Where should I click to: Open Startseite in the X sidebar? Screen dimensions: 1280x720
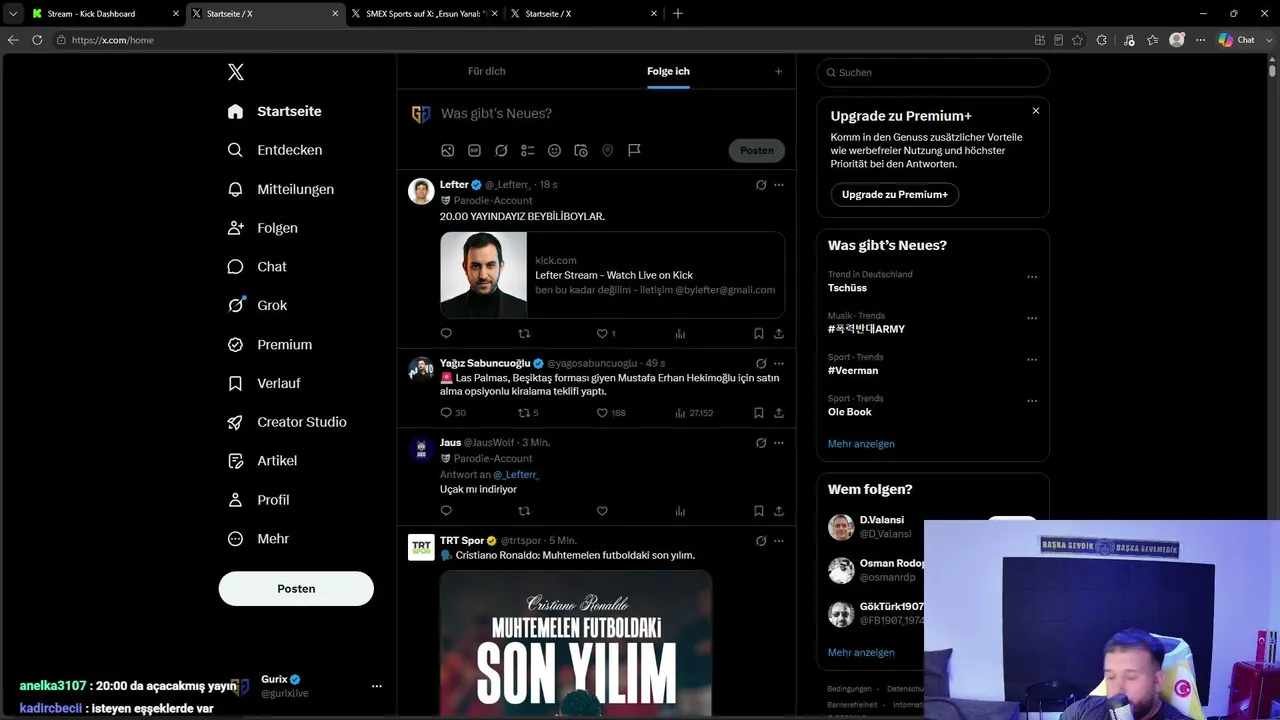275,111
